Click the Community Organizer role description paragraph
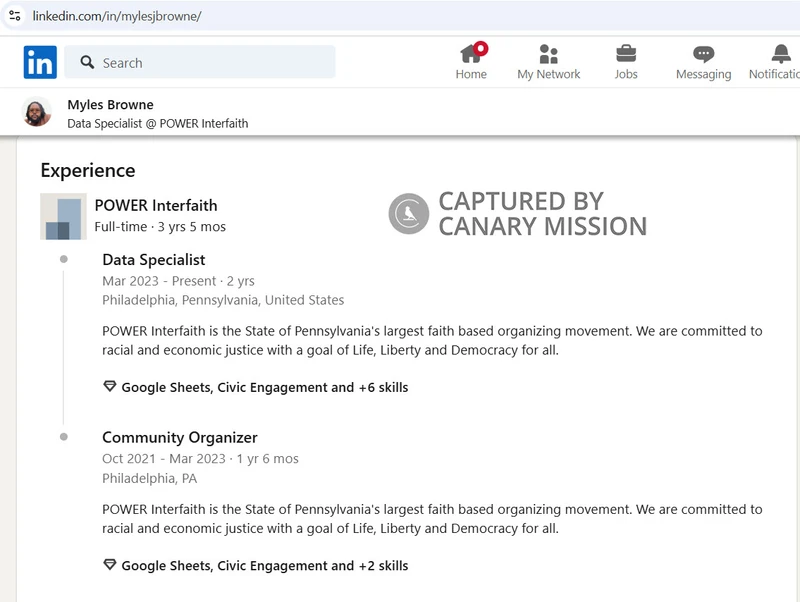The height and width of the screenshot is (602, 800). pos(432,518)
